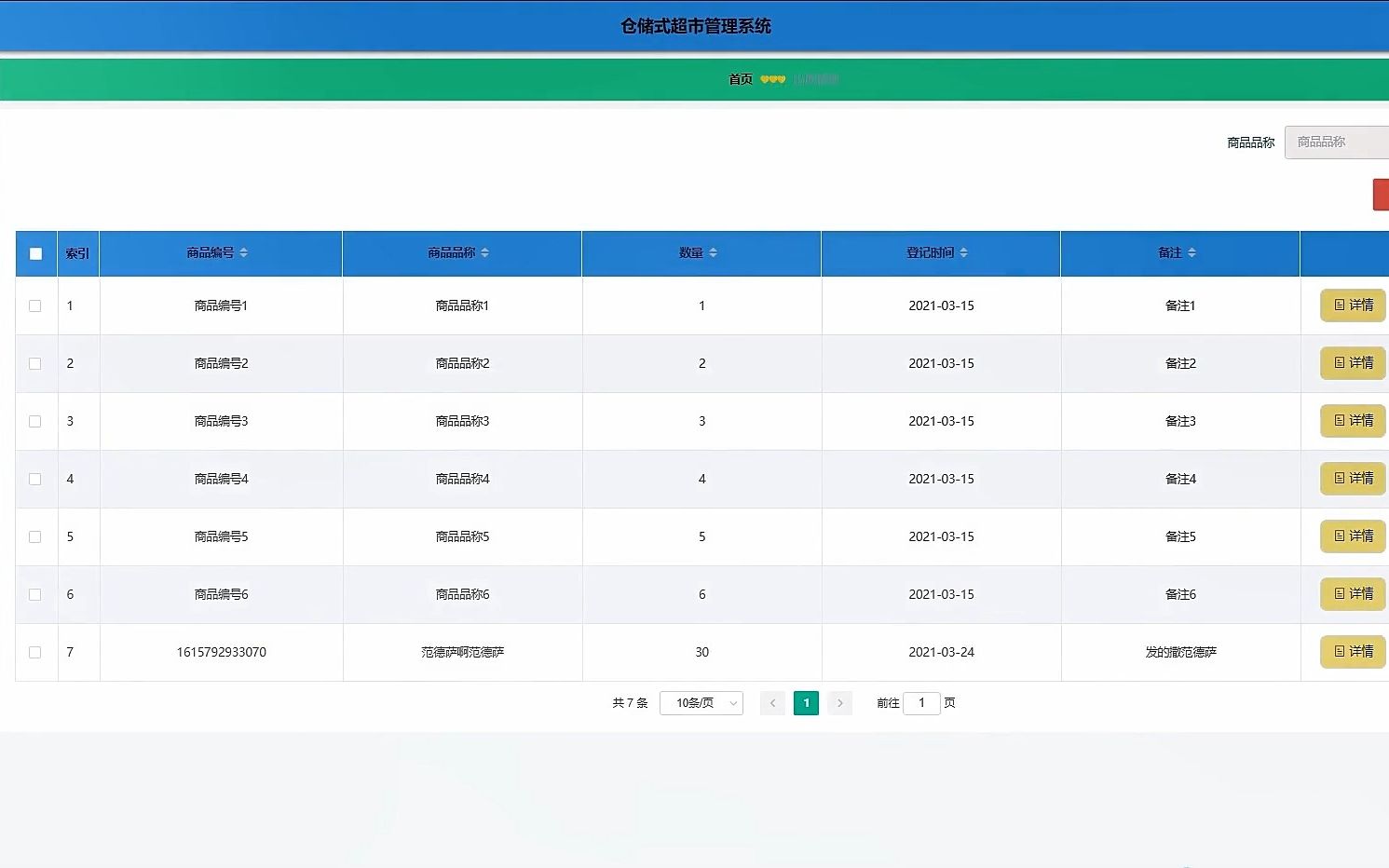Open 详情 for 商品编号4 row

1352,479
